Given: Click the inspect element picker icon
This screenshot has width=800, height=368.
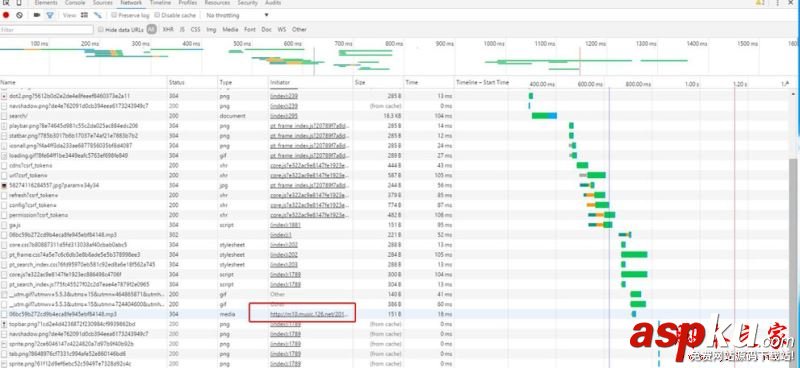Looking at the screenshot, I should click(7, 3).
